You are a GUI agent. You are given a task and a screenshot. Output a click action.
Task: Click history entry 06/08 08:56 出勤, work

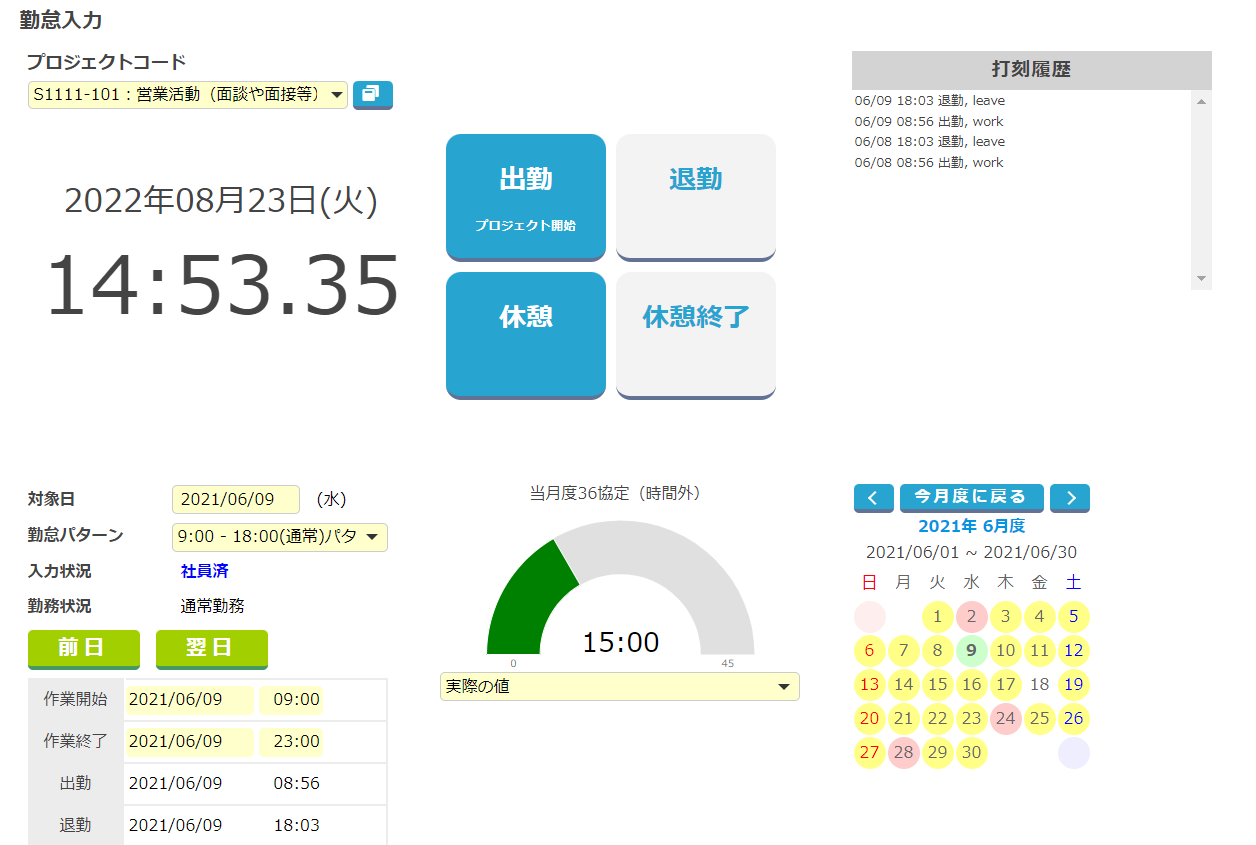pyautogui.click(x=929, y=162)
